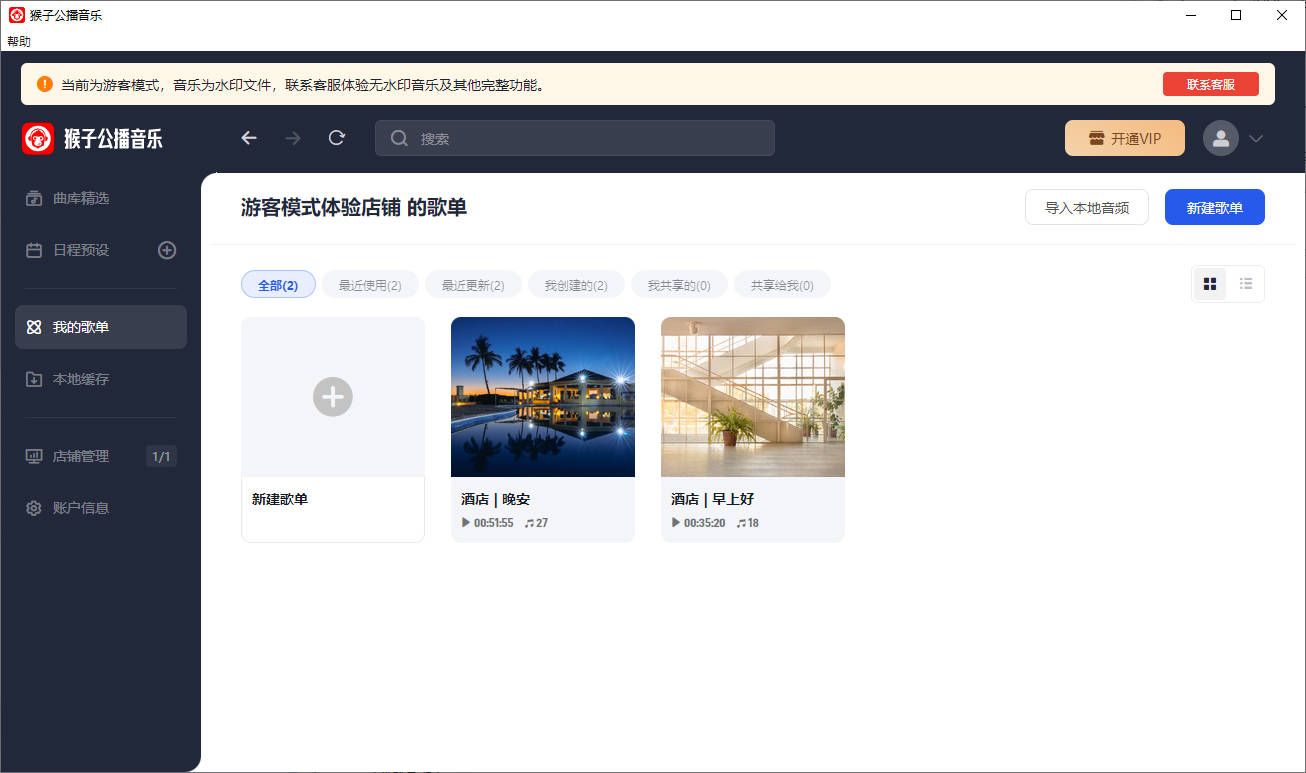Click the magnifier icon in search bar
The width and height of the screenshot is (1306, 773).
click(x=399, y=138)
